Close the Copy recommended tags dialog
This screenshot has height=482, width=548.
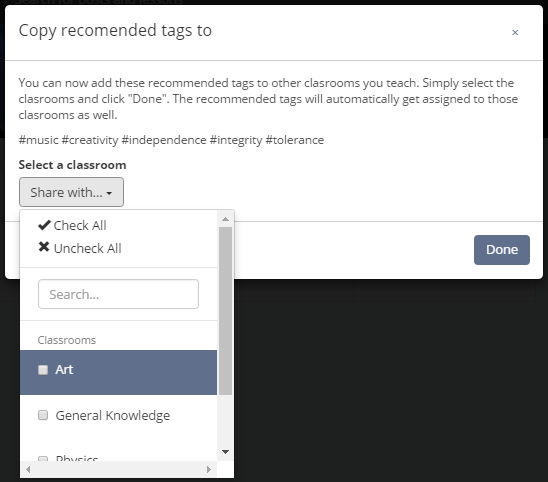click(x=515, y=33)
